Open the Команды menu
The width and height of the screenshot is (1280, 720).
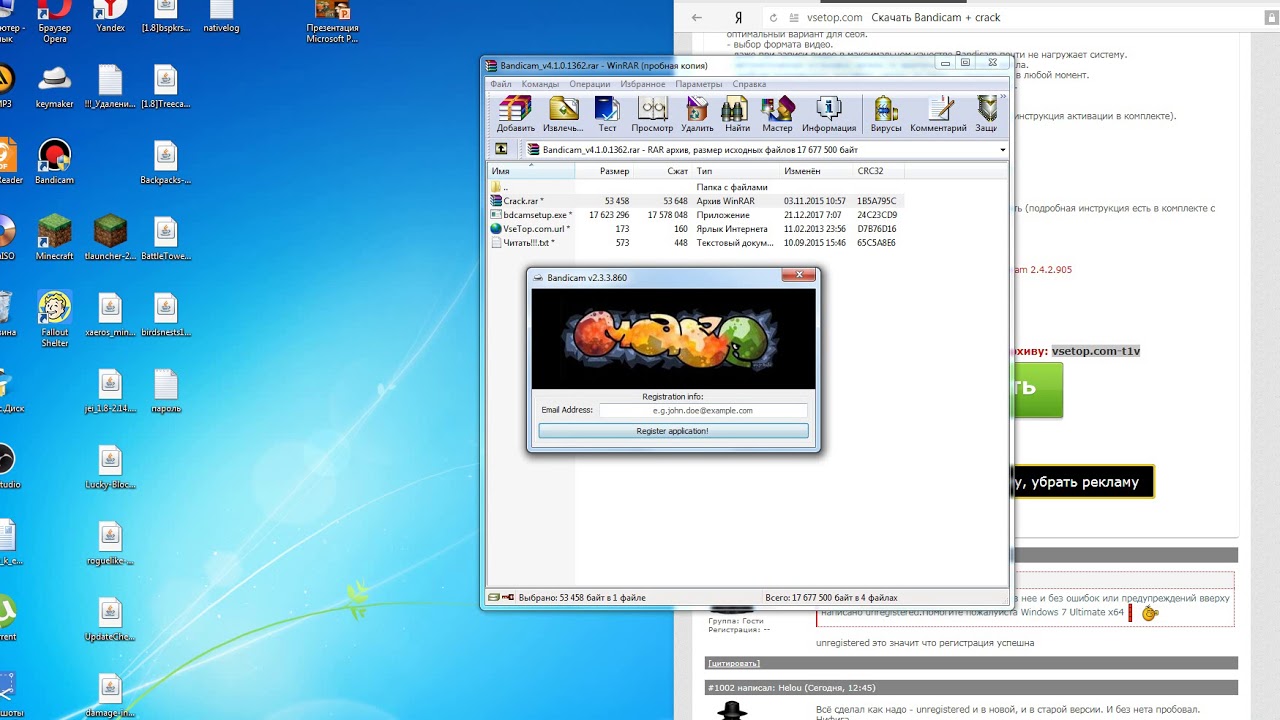click(540, 84)
